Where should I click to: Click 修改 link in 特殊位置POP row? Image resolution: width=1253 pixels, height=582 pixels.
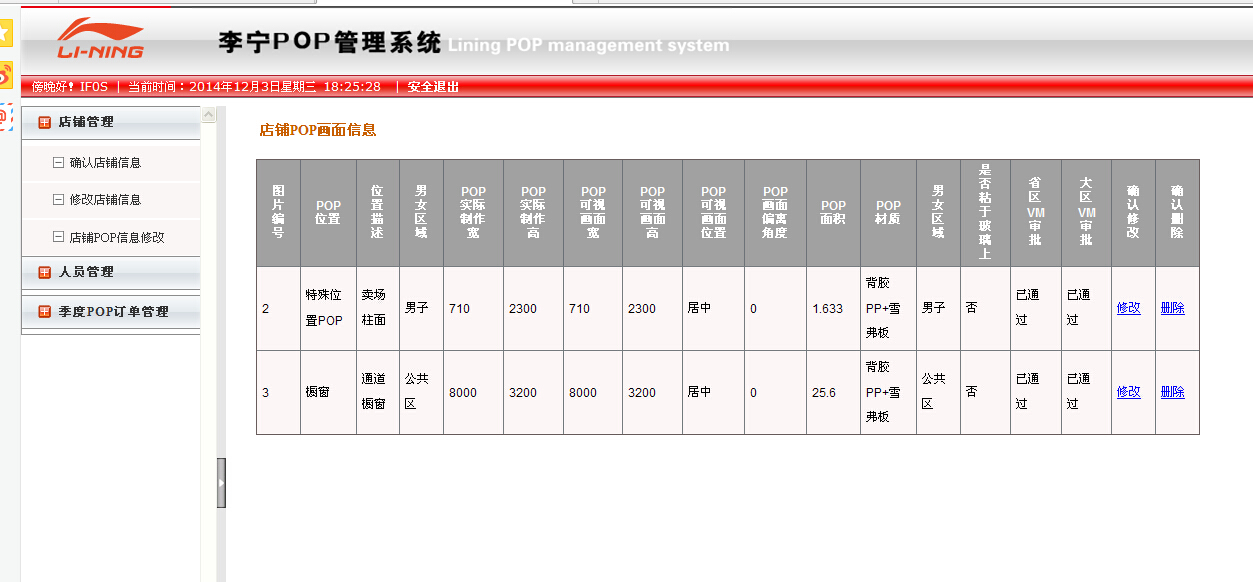(1128, 308)
